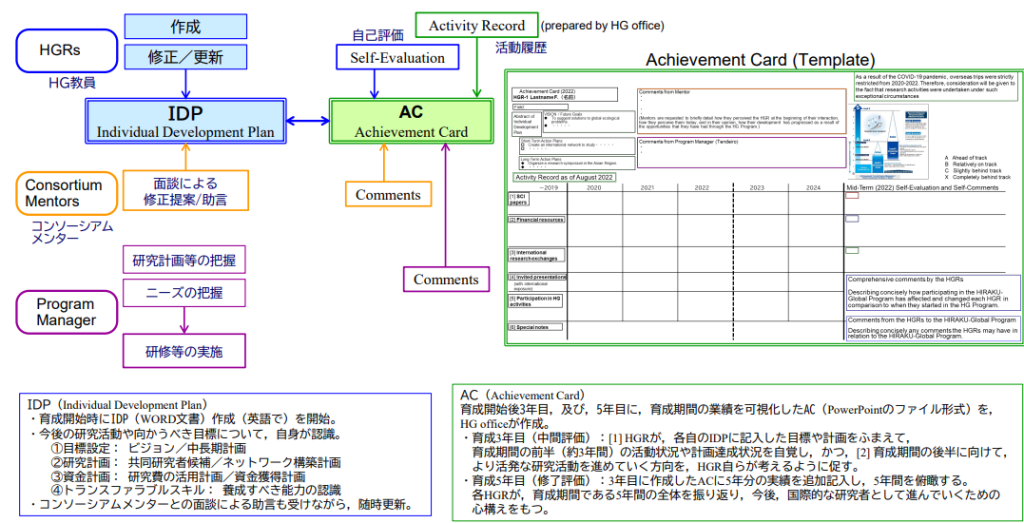
Task: Click the 修正／更新 box
Action: pos(185,58)
